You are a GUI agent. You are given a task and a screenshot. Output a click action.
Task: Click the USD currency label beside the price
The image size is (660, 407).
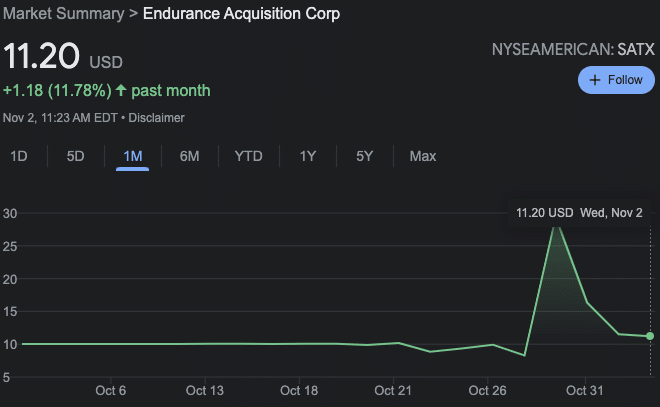pyautogui.click(x=106, y=62)
